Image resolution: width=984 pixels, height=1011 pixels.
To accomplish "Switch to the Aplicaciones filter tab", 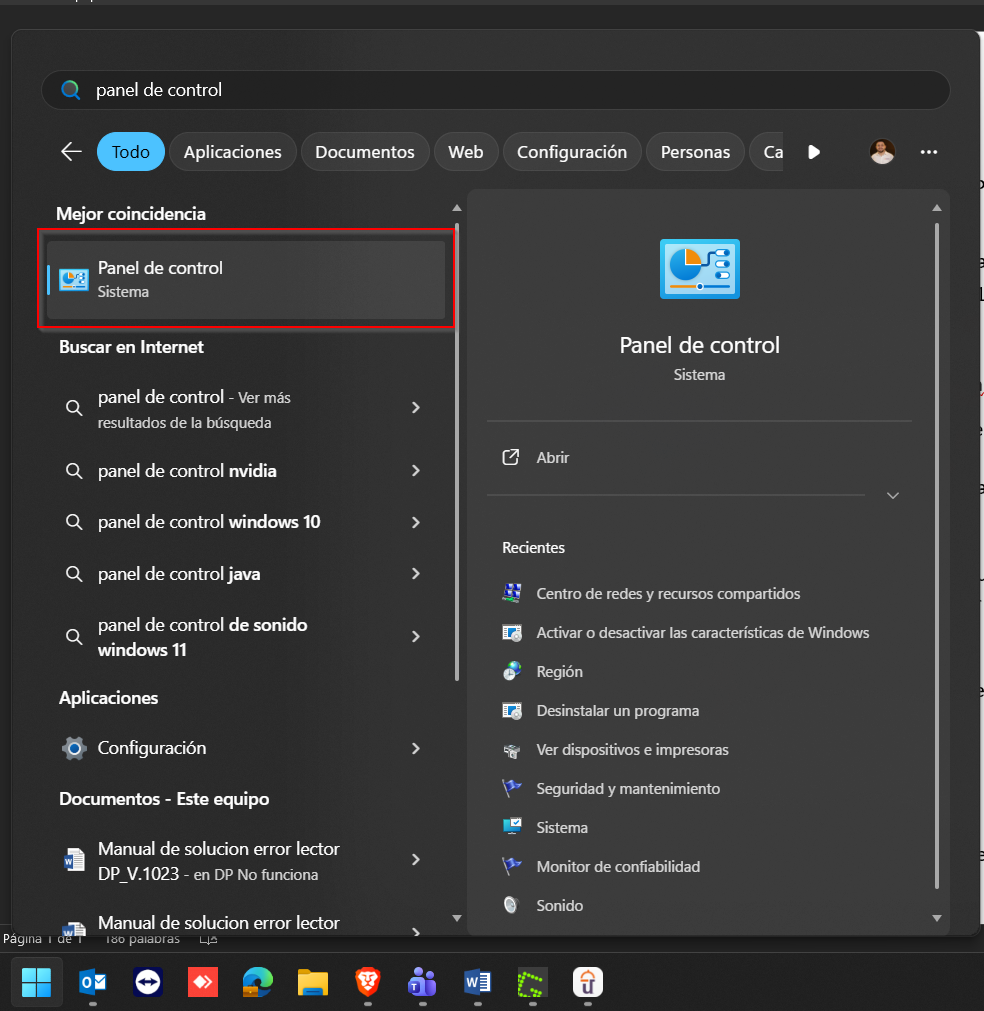I will [233, 152].
